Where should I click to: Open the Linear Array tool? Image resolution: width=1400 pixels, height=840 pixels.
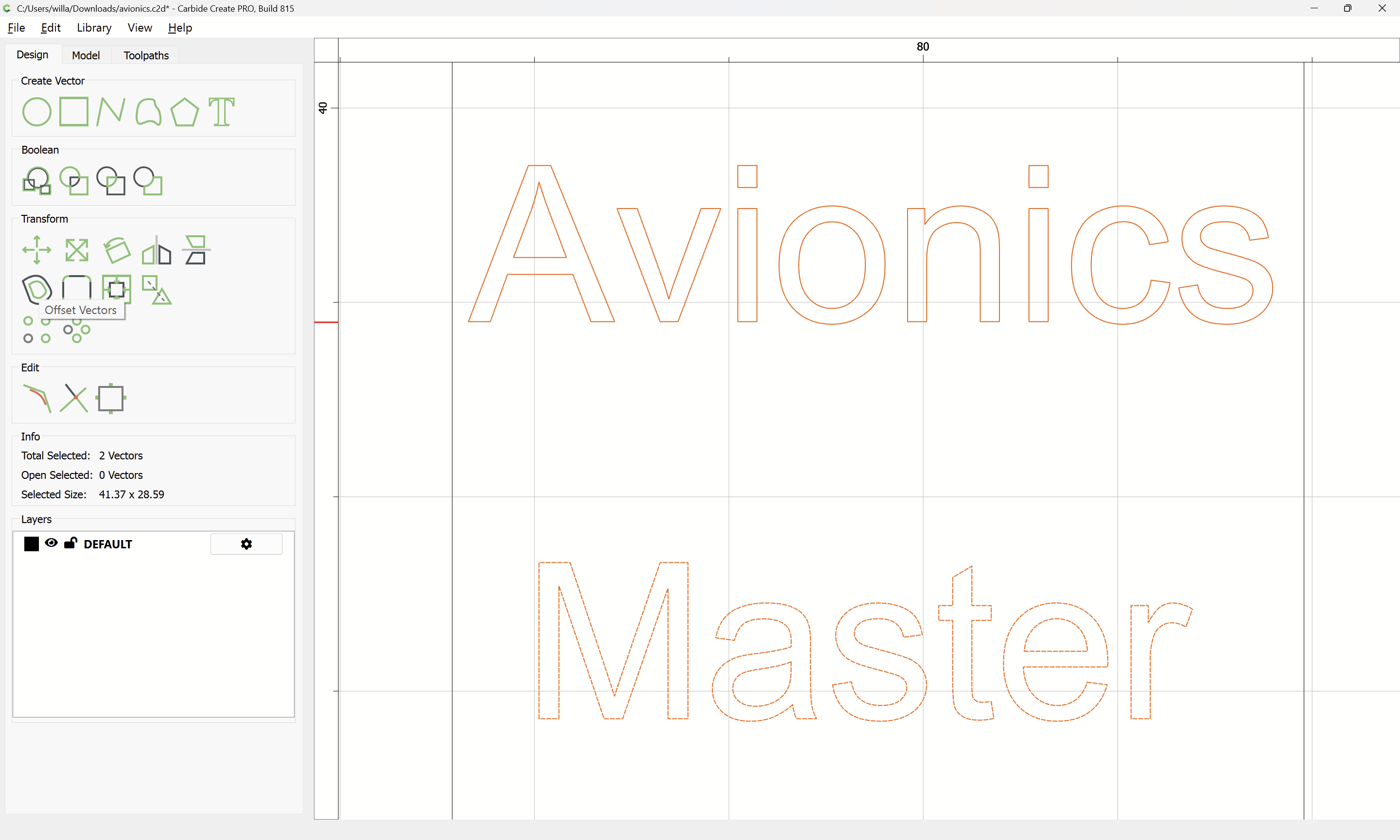point(37,330)
